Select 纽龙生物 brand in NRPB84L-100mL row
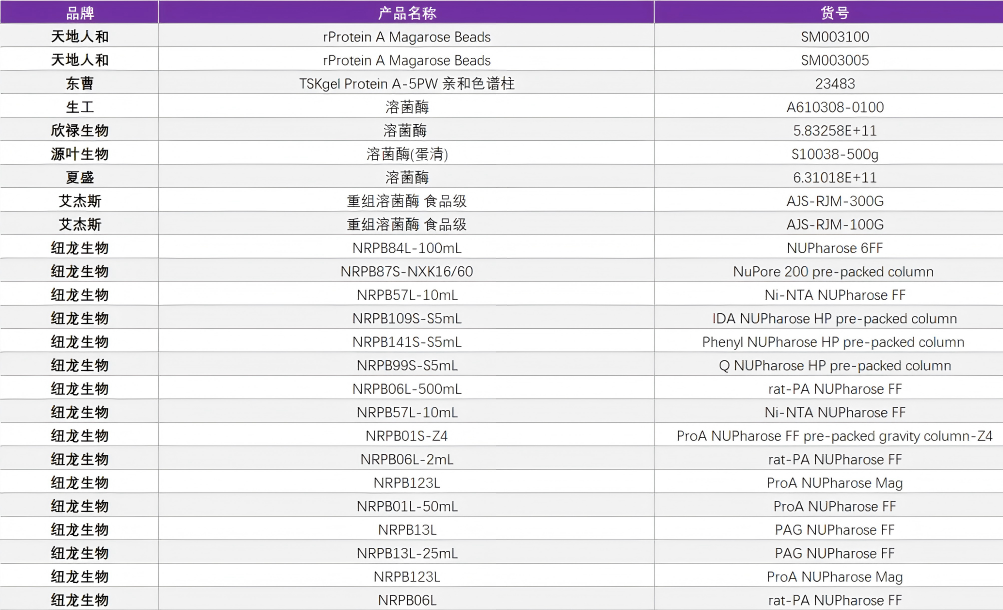 pyautogui.click(x=79, y=247)
